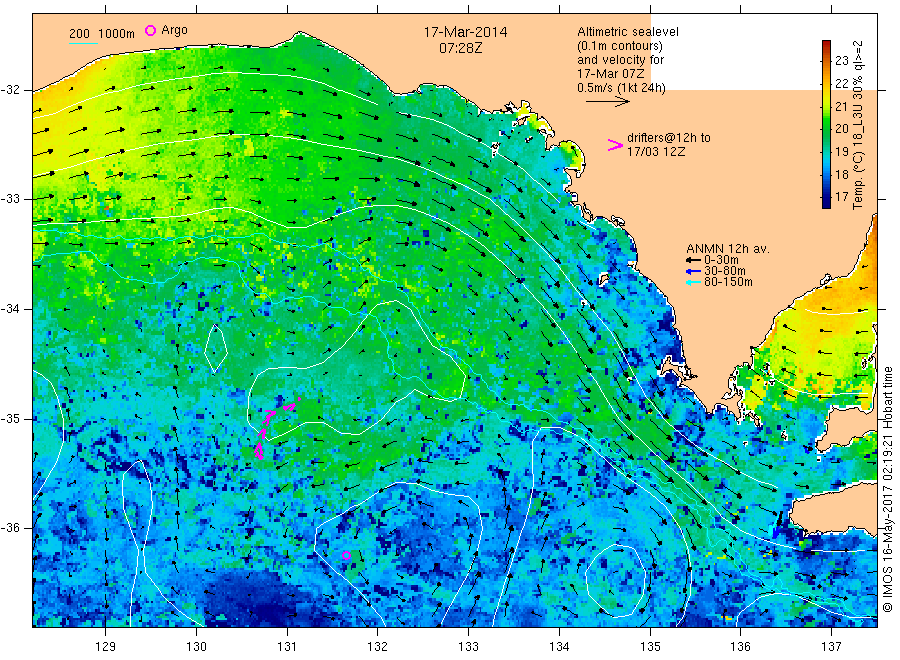Image resolution: width=900 pixels, height=660 pixels.
Task: Click the black 0-30m ANMN arrow
Action: click(x=693, y=261)
